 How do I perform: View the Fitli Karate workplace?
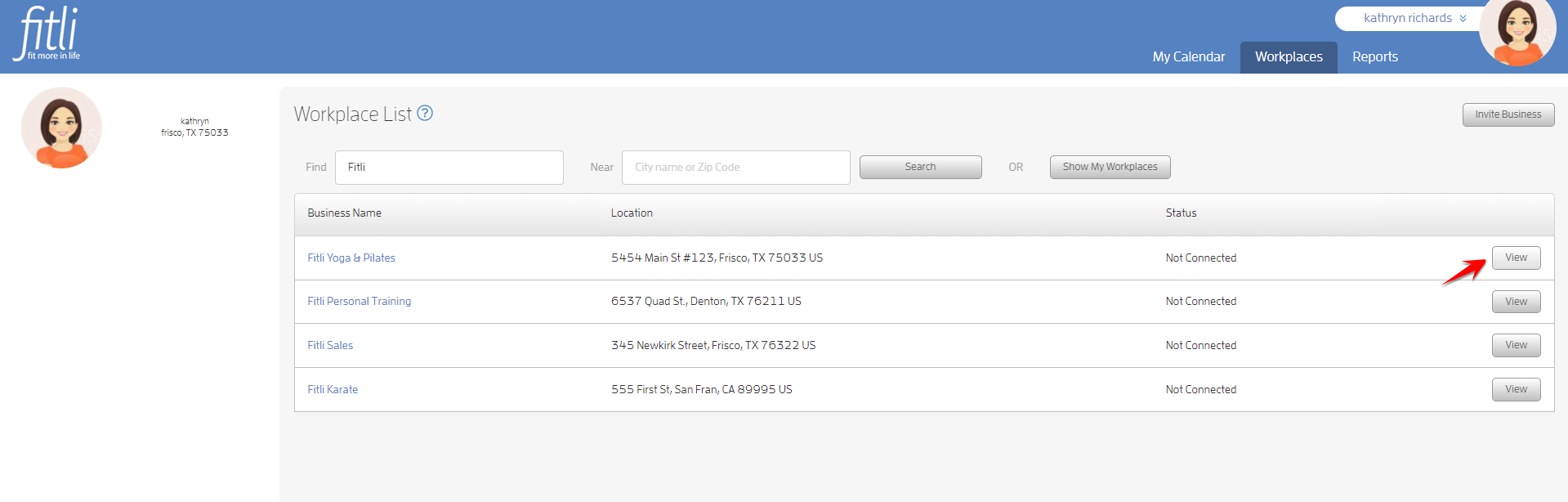(x=1517, y=389)
